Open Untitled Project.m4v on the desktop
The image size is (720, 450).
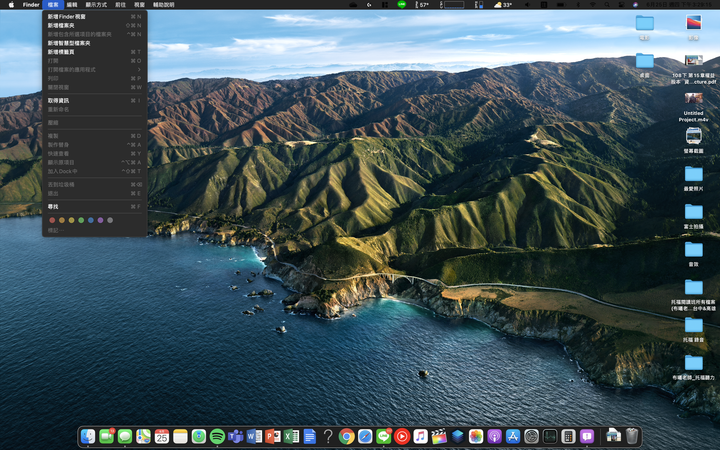[693, 100]
